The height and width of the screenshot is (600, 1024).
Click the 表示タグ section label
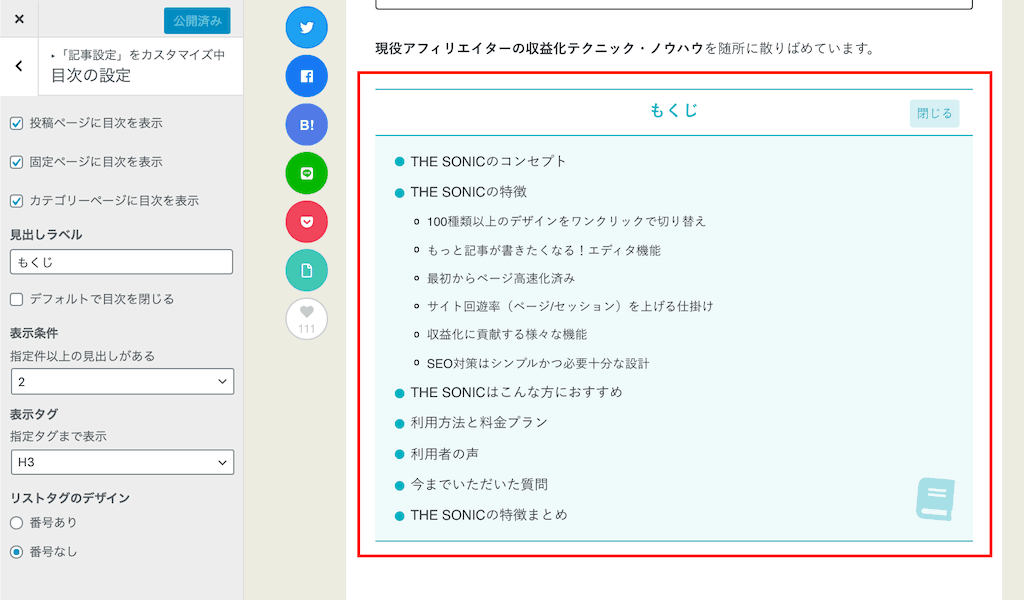34,415
